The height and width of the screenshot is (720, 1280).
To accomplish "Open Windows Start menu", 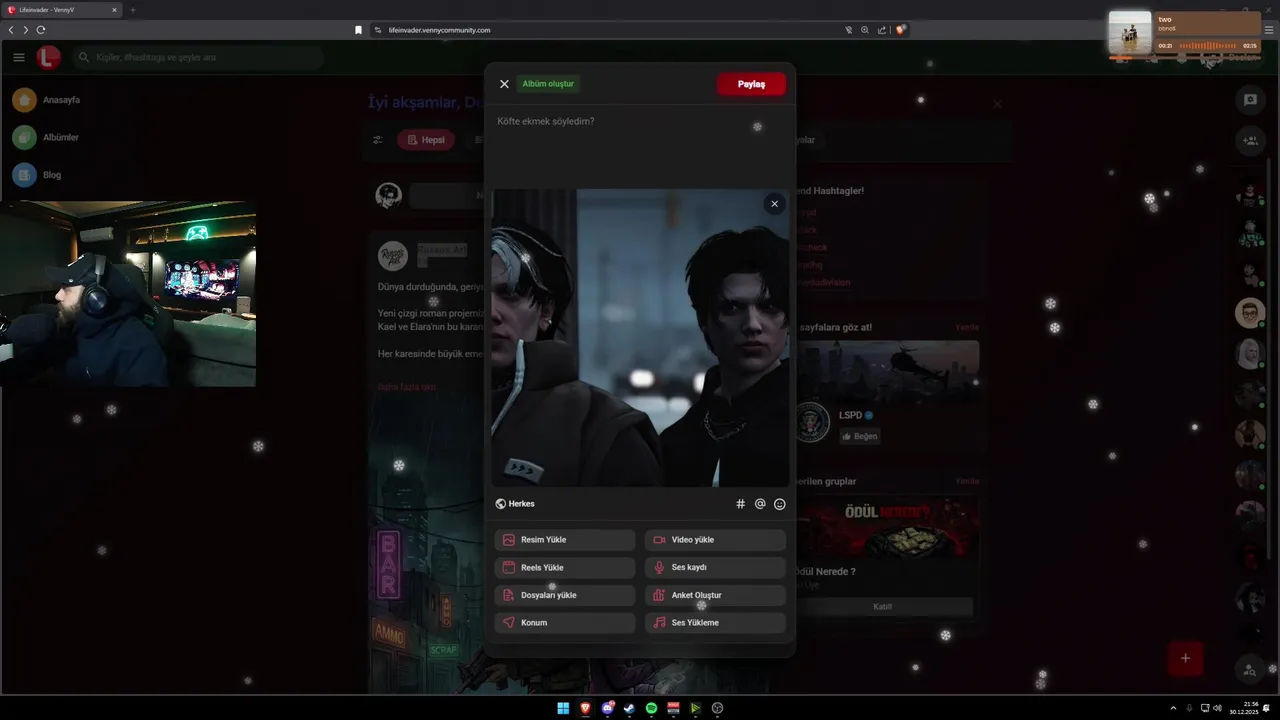I will [x=563, y=708].
